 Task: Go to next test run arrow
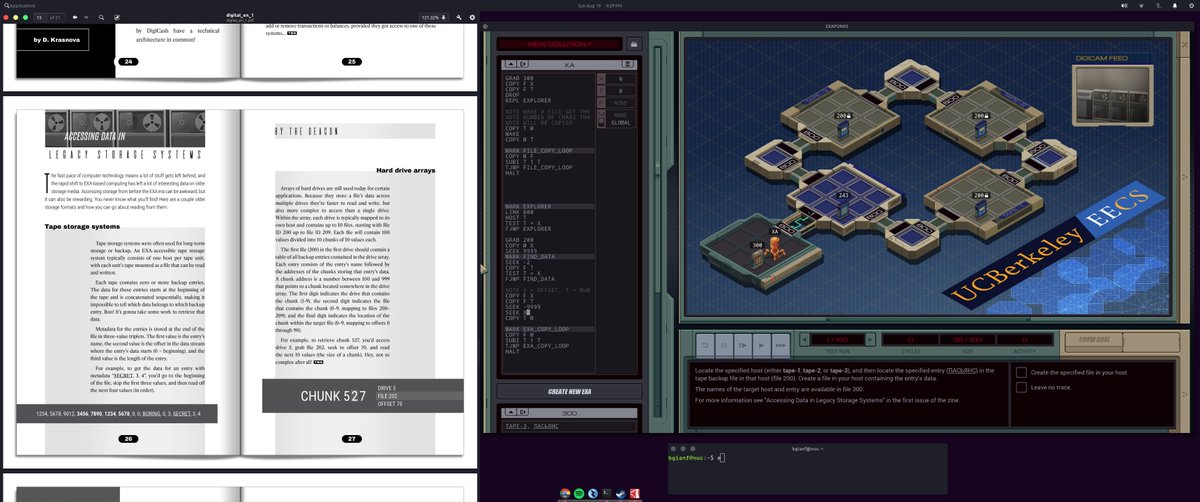coord(870,339)
